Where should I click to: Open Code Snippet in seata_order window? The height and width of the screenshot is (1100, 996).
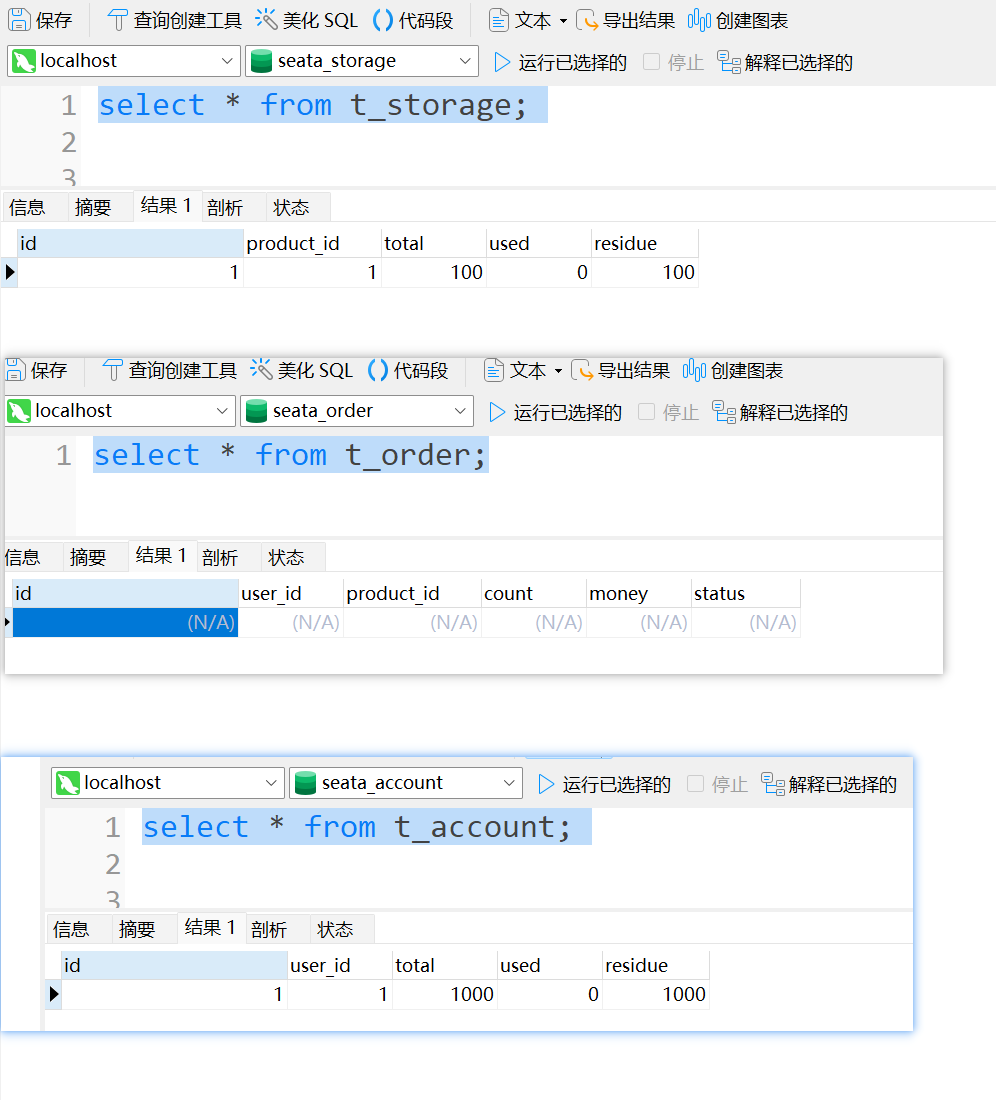(408, 370)
